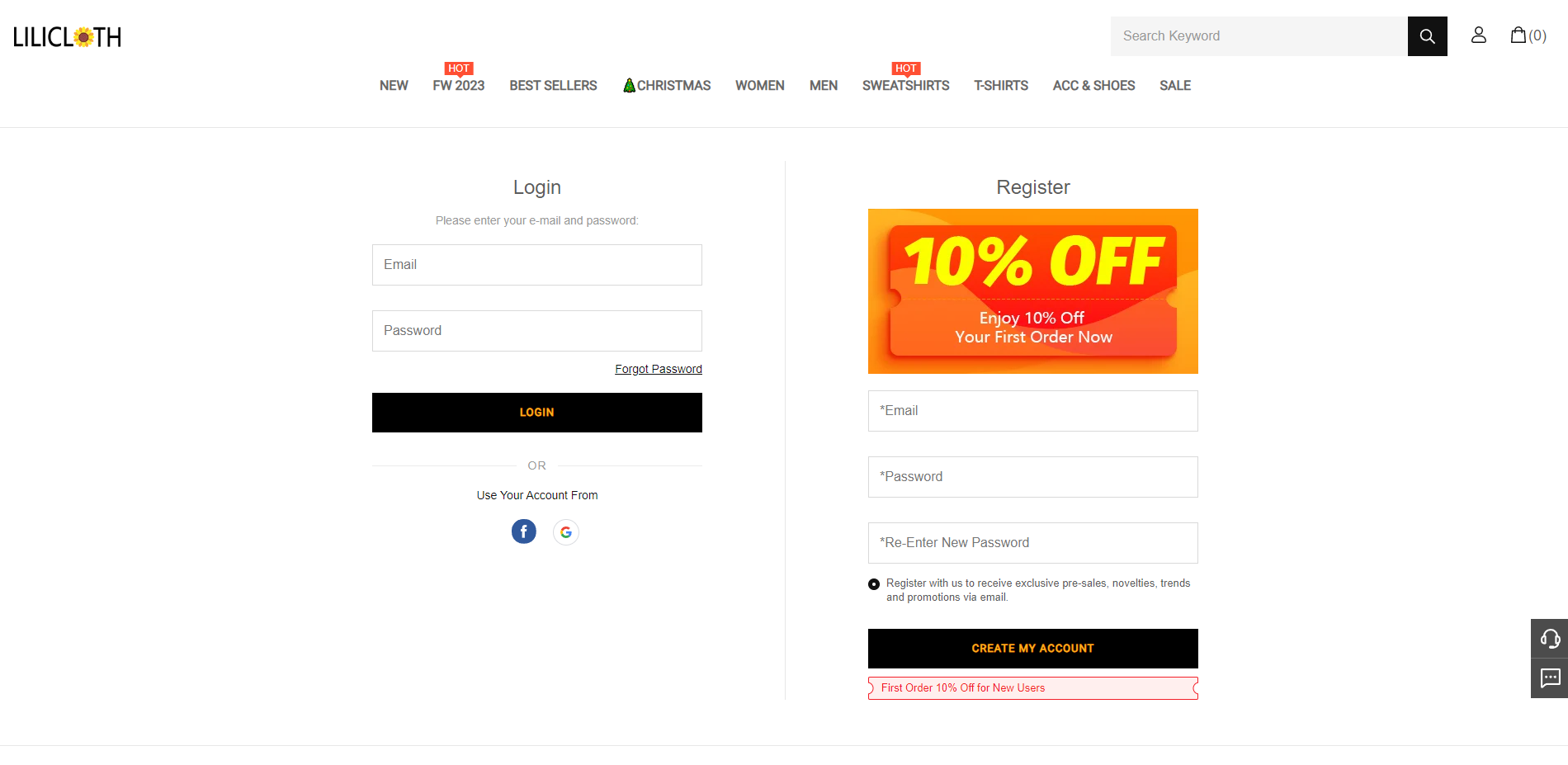Image resolution: width=1568 pixels, height=765 pixels.
Task: Open the Sweatshirts menu item
Action: pos(905,86)
